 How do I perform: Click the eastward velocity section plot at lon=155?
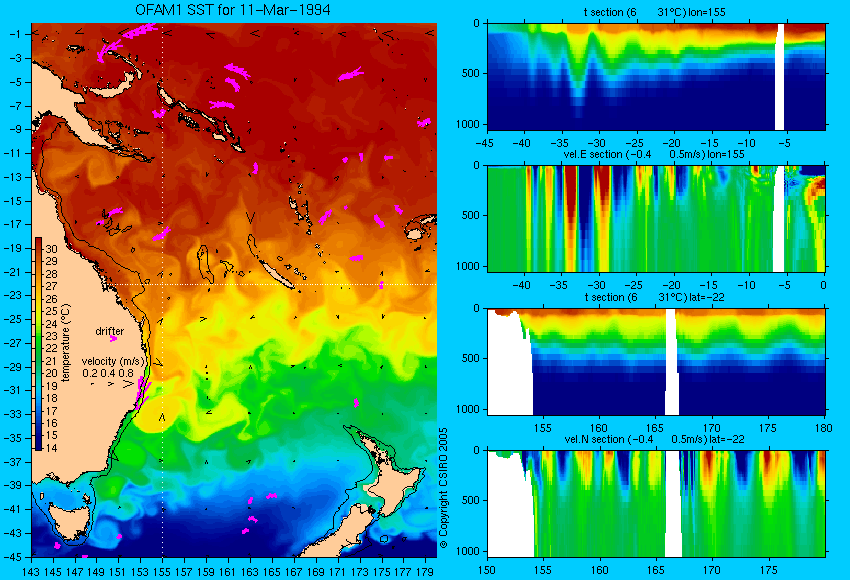coord(656,218)
